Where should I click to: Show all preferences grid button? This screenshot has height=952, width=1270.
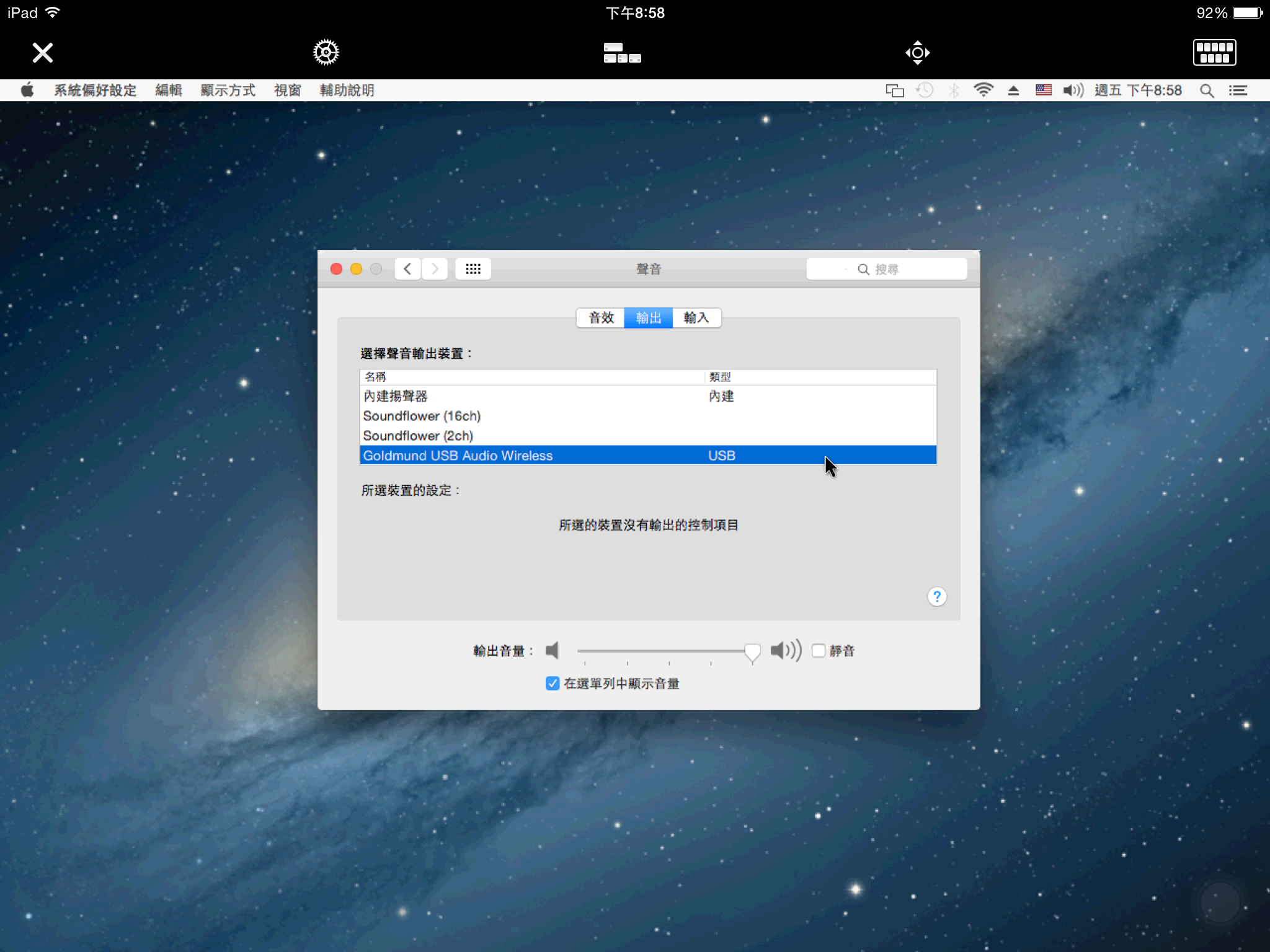(473, 269)
